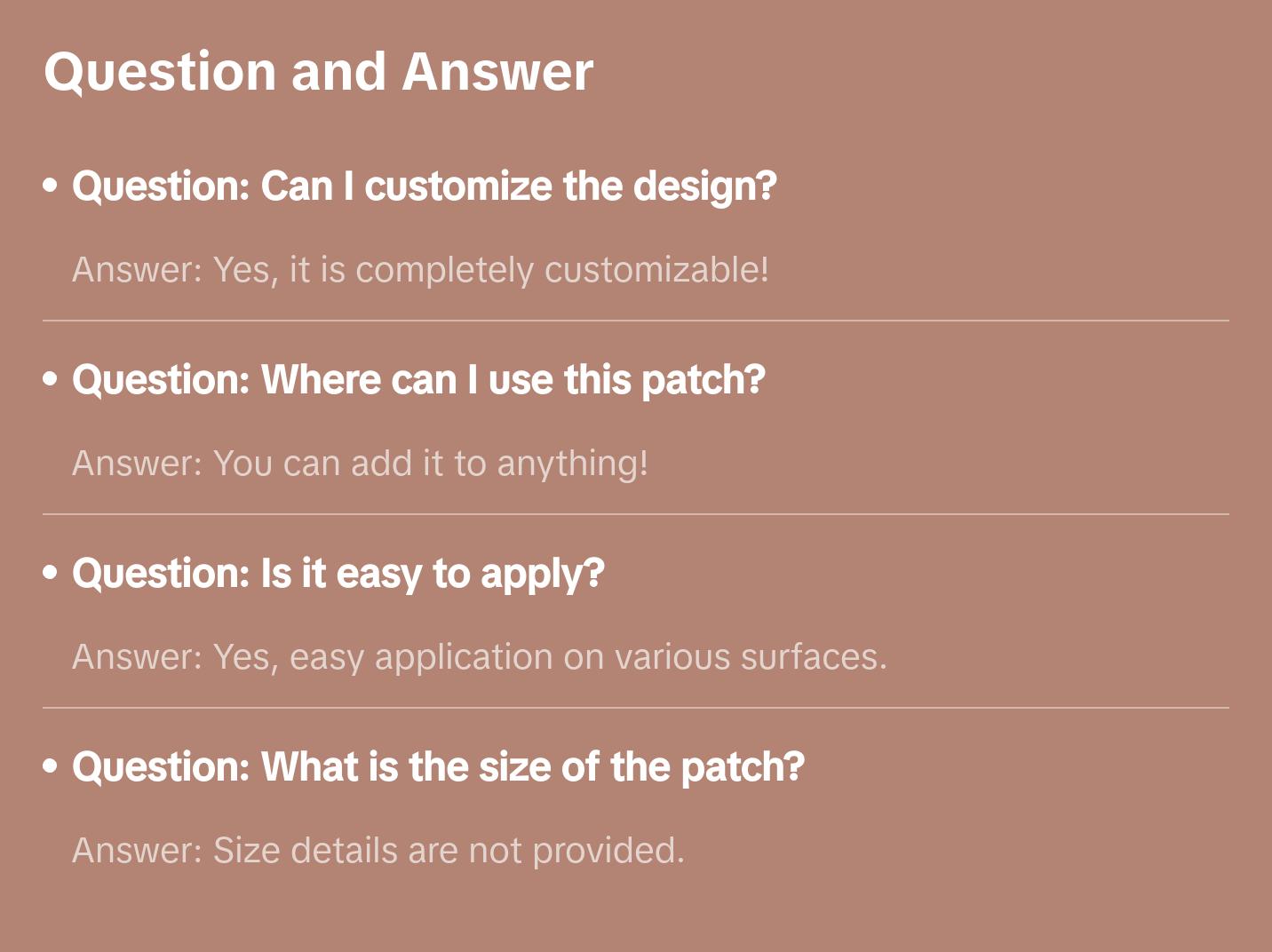Click the answer "Size details are not provided."
Screen dimensions: 1272x952
378,851
